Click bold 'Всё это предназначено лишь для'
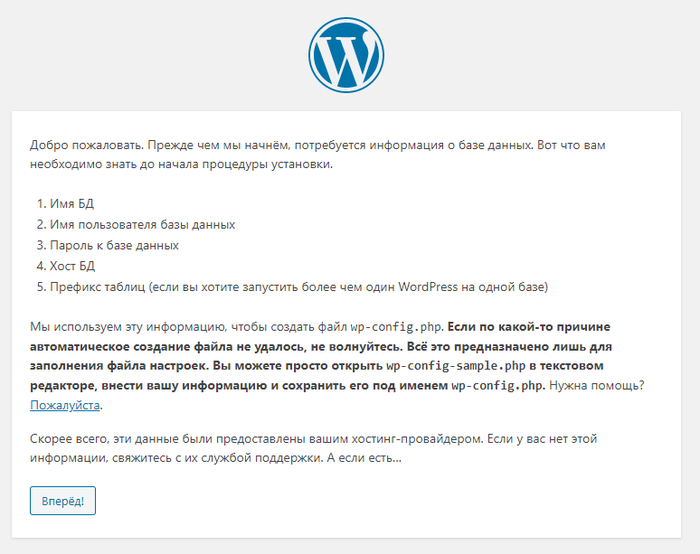Screen dimensions: 700x554 509,346
